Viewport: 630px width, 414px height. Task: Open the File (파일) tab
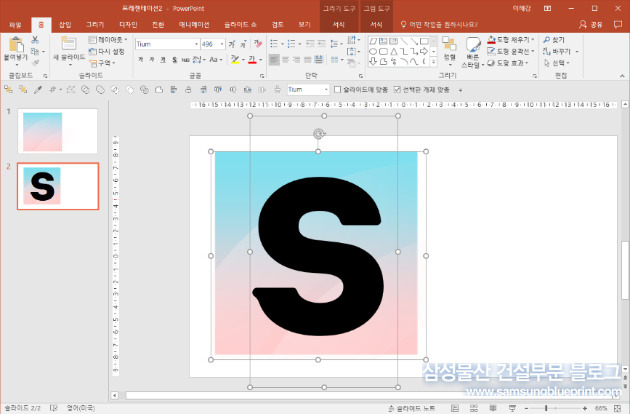[15, 25]
